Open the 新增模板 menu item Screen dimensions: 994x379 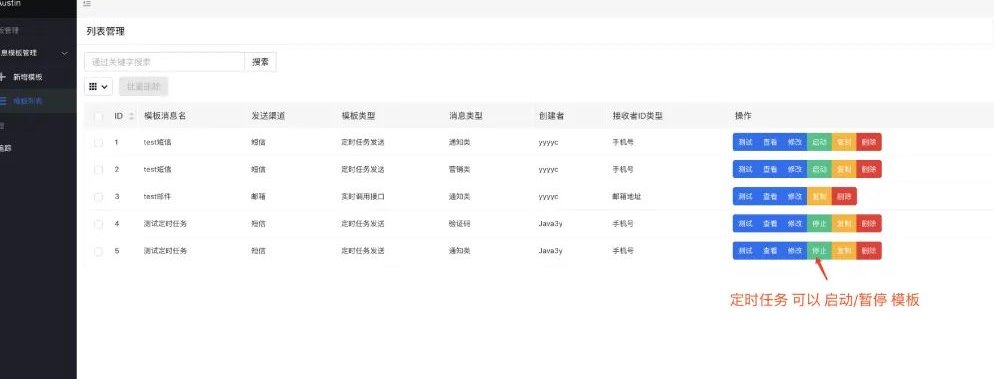[x=28, y=77]
